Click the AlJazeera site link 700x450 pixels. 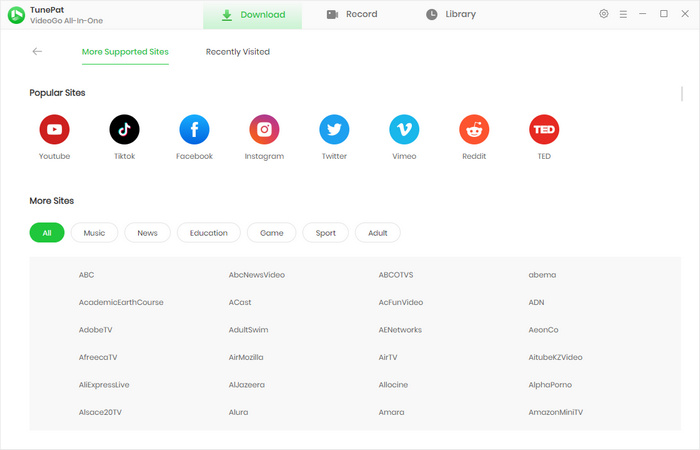pos(246,385)
